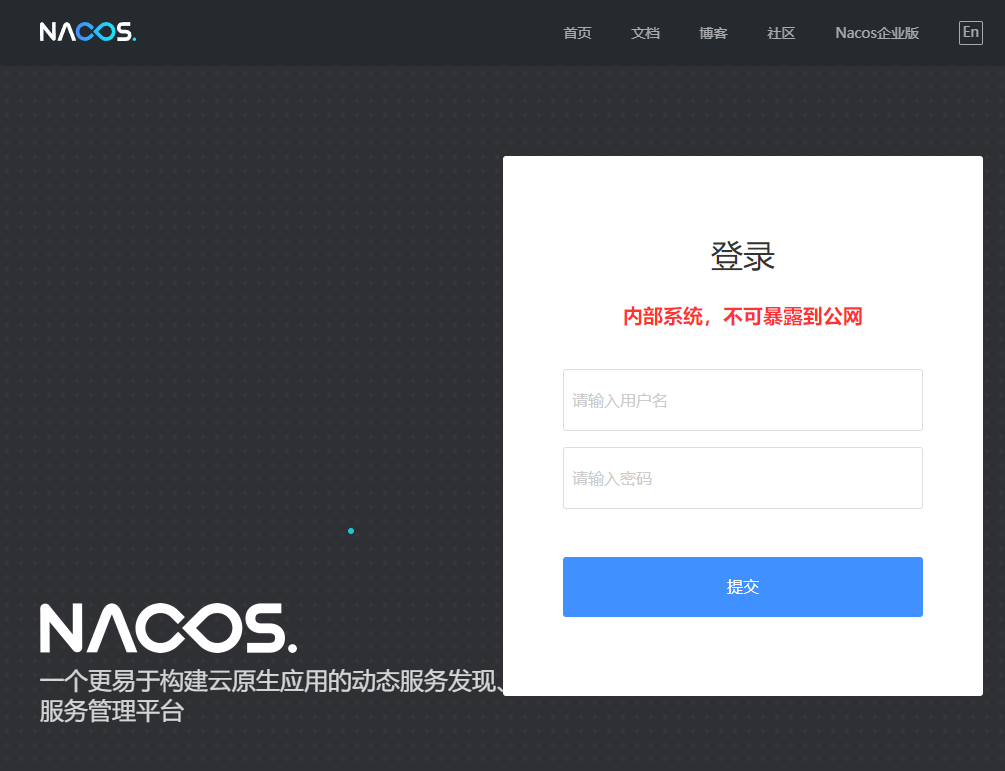
Task: Click the red 内部系统，不可暴露到公网 warning text
Action: [742, 317]
